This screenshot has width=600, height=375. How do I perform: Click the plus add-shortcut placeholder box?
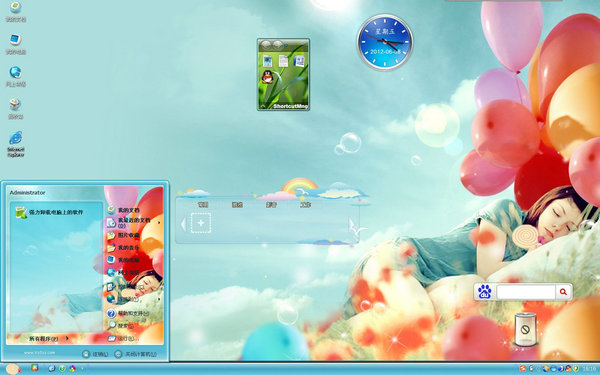(x=201, y=223)
